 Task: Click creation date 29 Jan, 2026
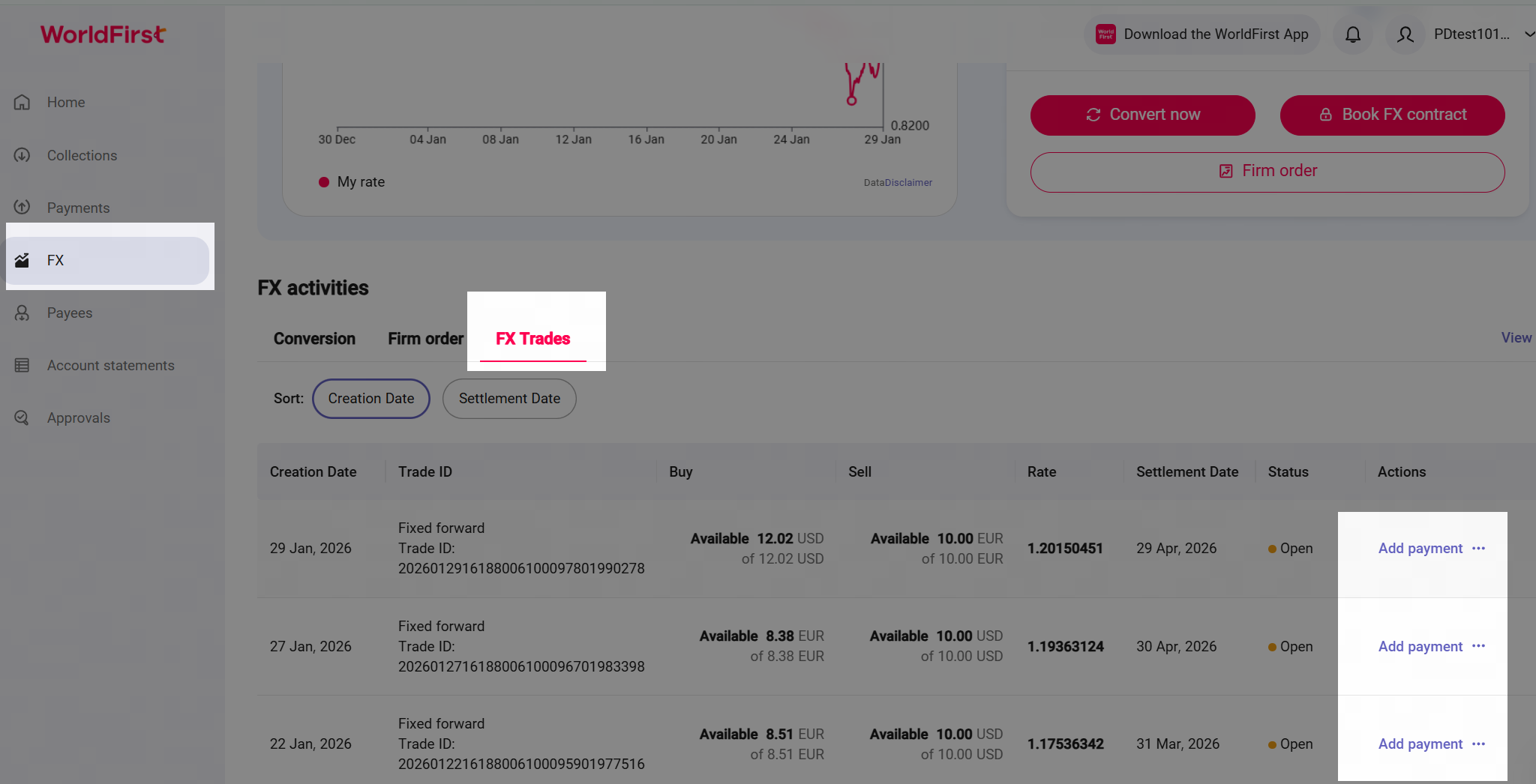pyautogui.click(x=310, y=548)
